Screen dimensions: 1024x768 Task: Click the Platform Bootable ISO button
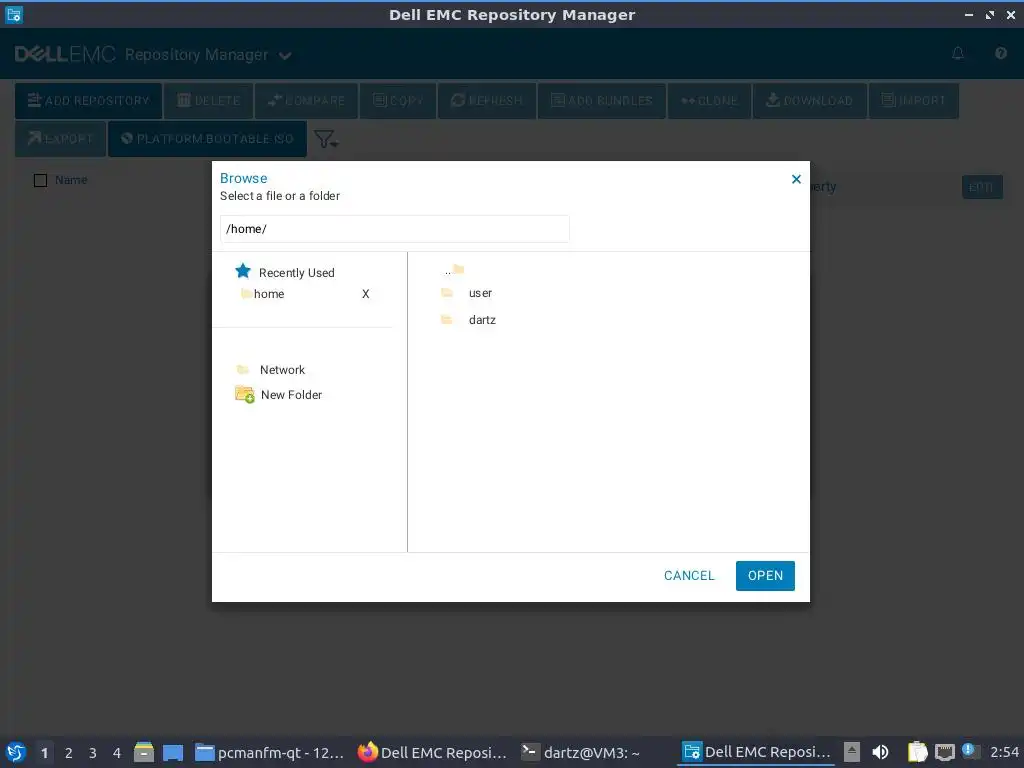(x=207, y=138)
